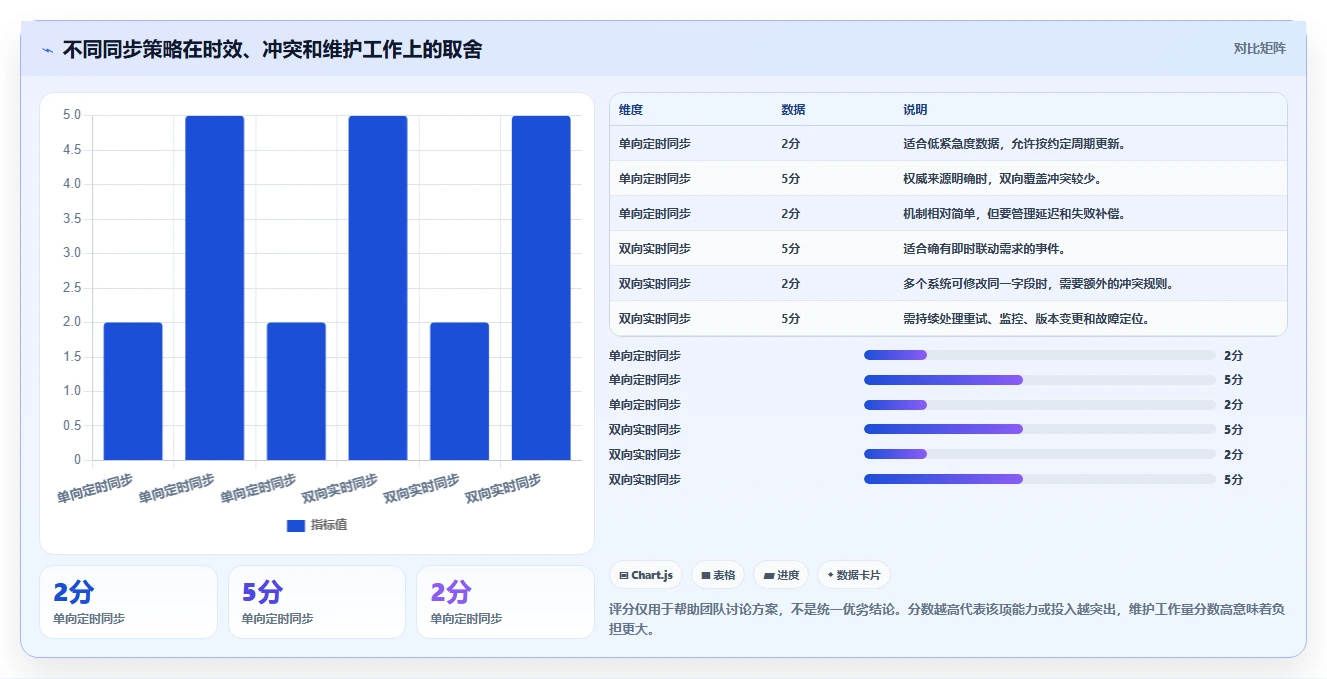Image resolution: width=1327 pixels, height=679 pixels.
Task: Click 5分 in the 权威来源明确时 row
Action: (x=790, y=179)
